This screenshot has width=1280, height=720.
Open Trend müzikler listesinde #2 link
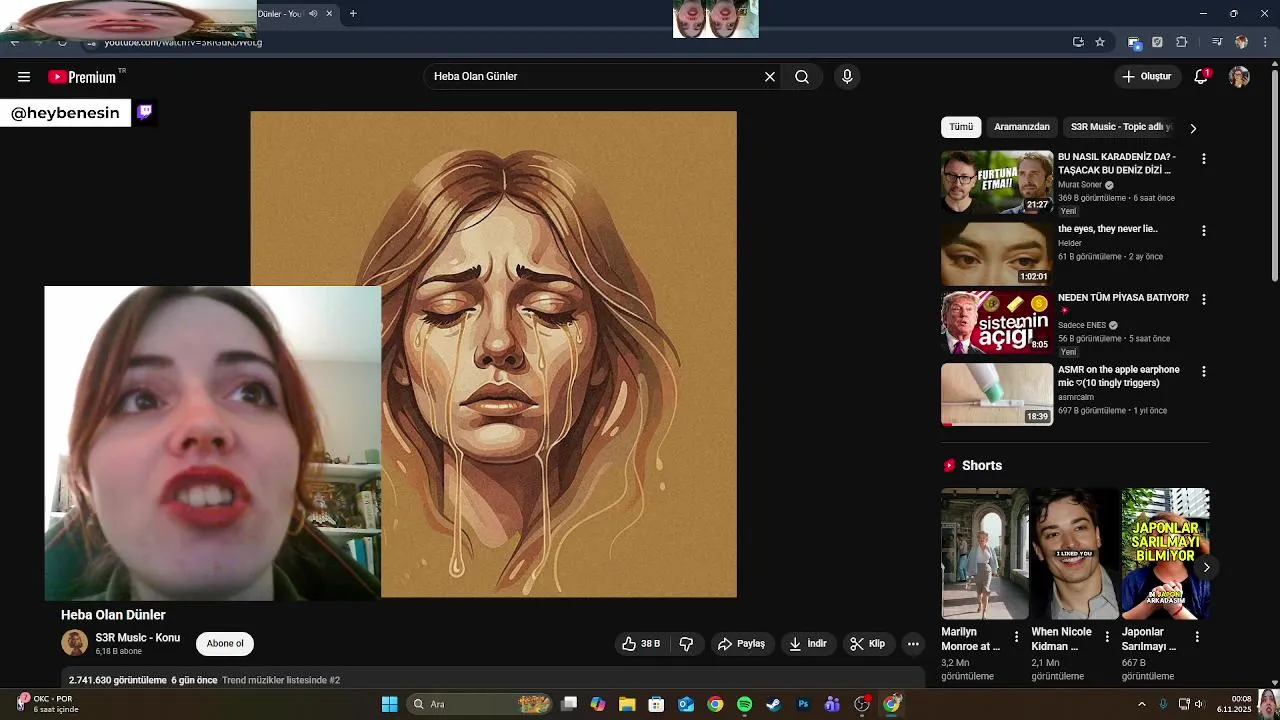click(x=281, y=680)
